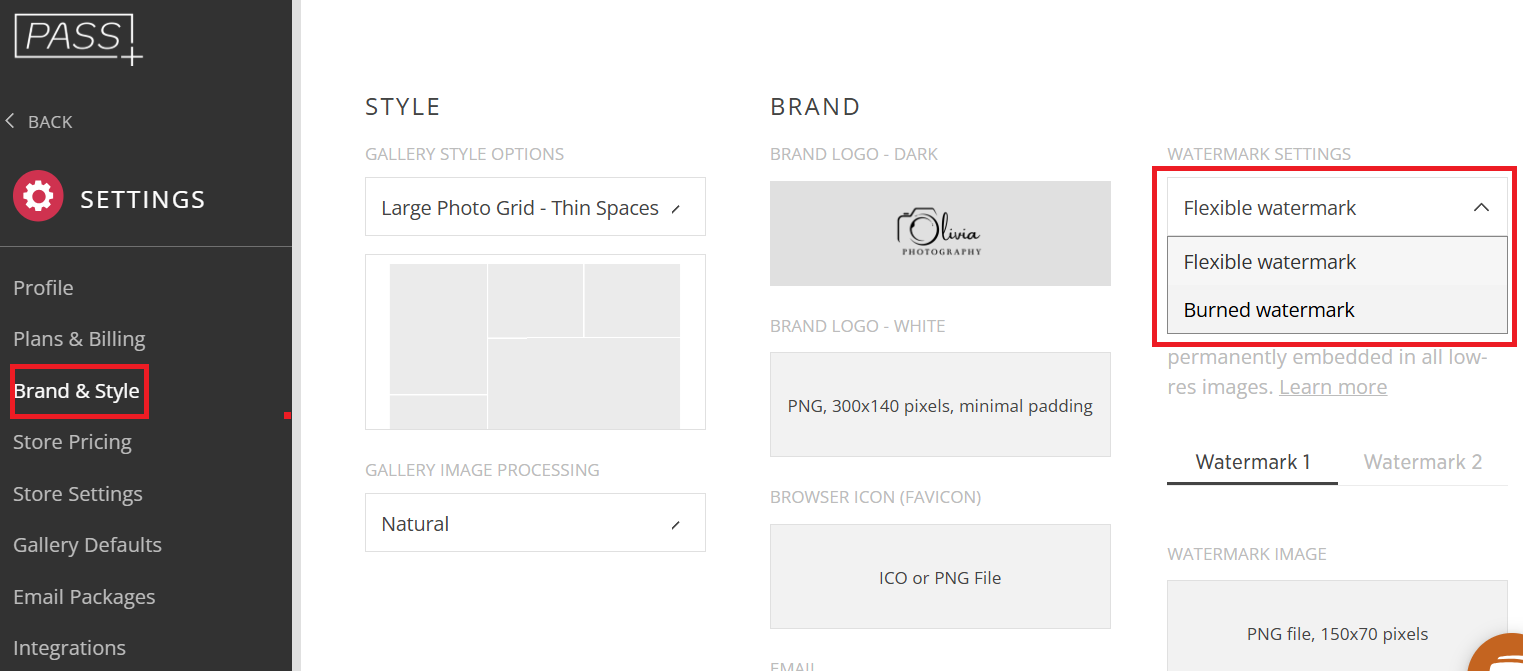1523x671 pixels.
Task: Open the Gallery Style Options dropdown
Action: click(535, 207)
